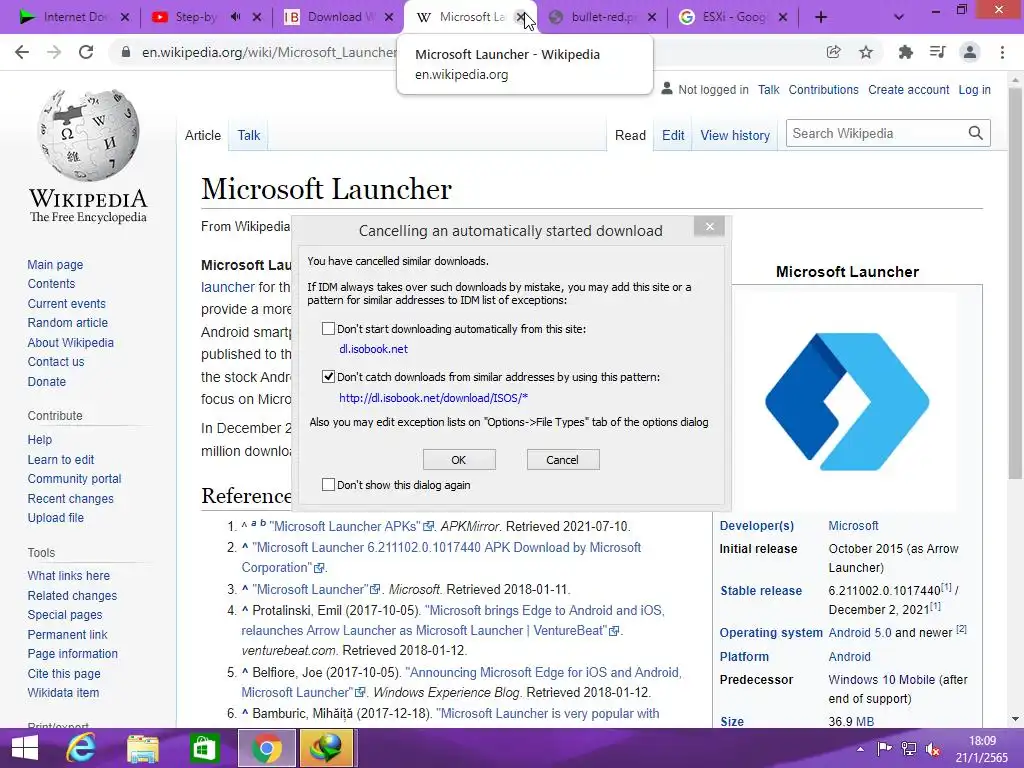Close the IDM cancelling download dialog
The width and height of the screenshot is (1024, 768).
[709, 227]
